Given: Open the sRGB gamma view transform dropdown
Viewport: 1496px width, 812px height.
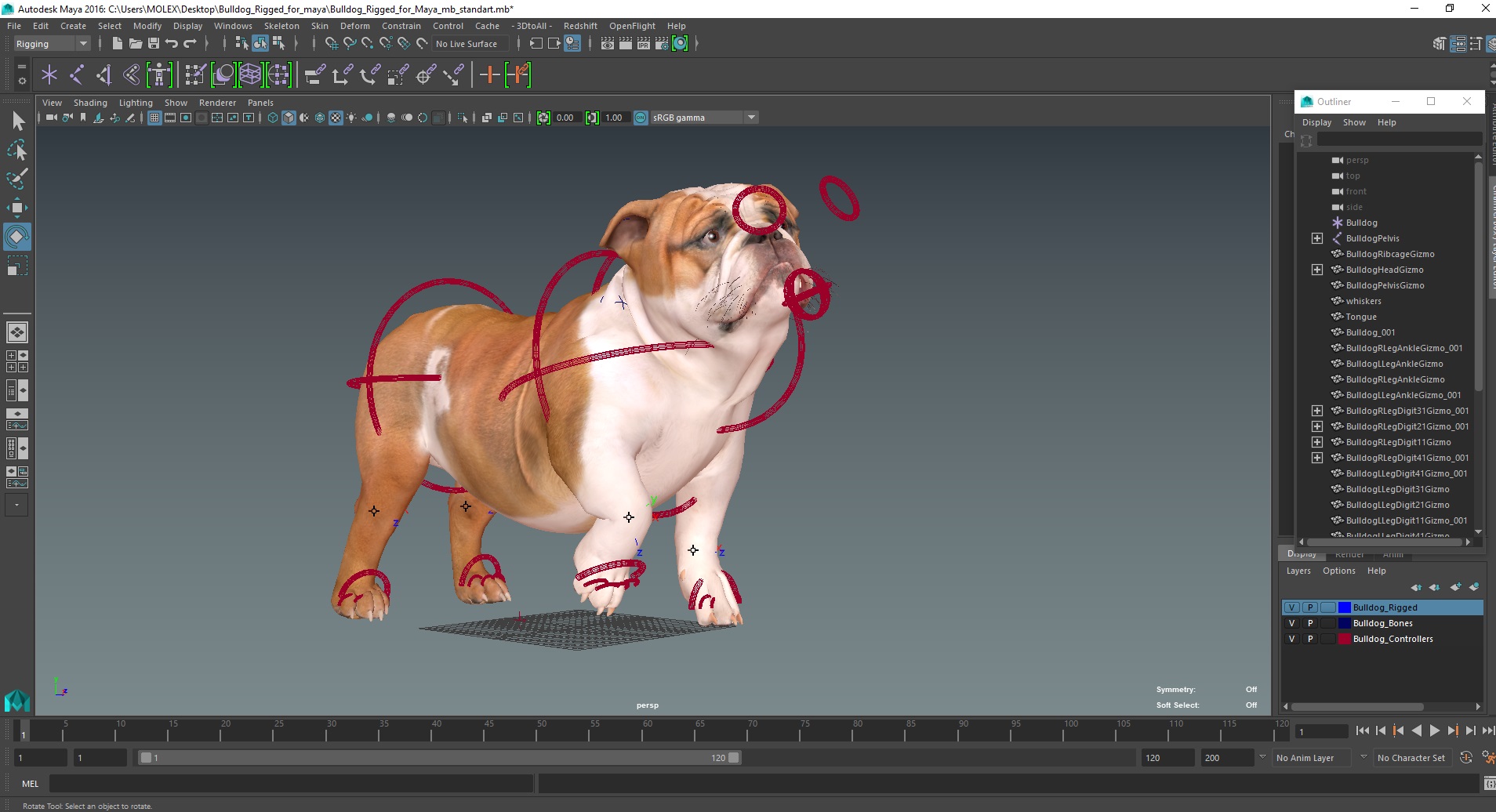Looking at the screenshot, I should coord(704,118).
